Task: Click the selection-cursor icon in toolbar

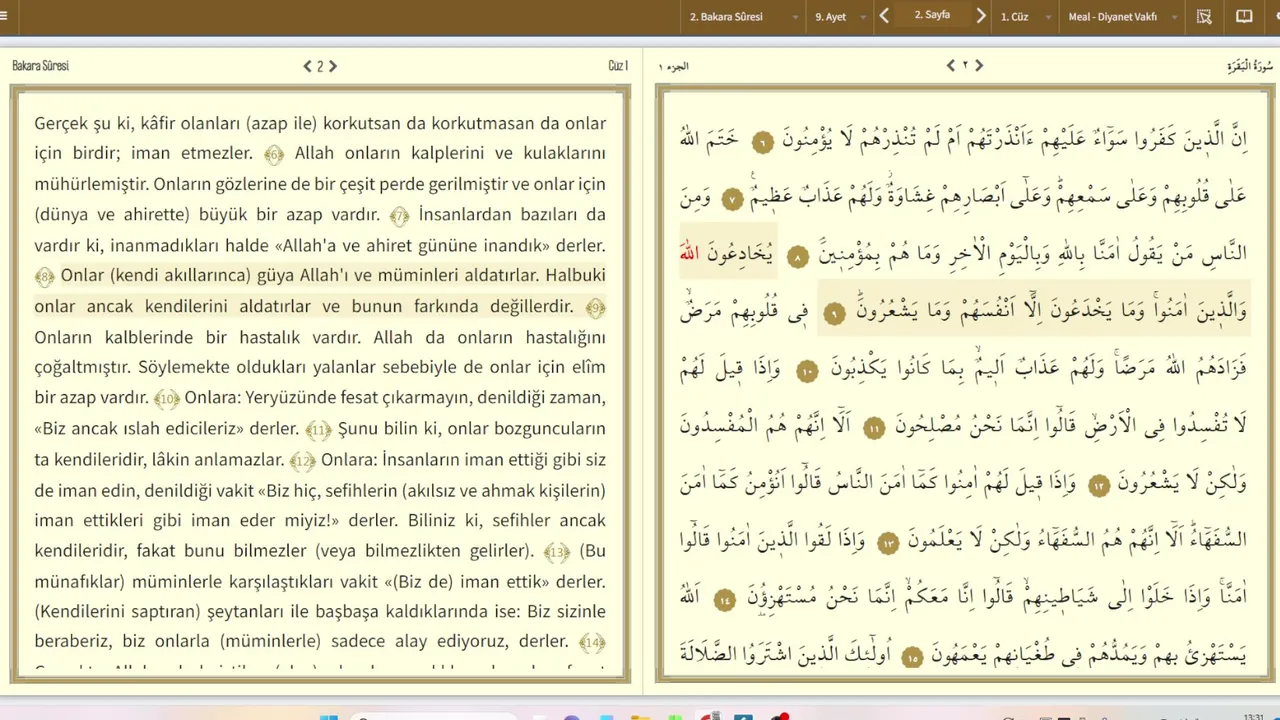Action: pos(1204,17)
